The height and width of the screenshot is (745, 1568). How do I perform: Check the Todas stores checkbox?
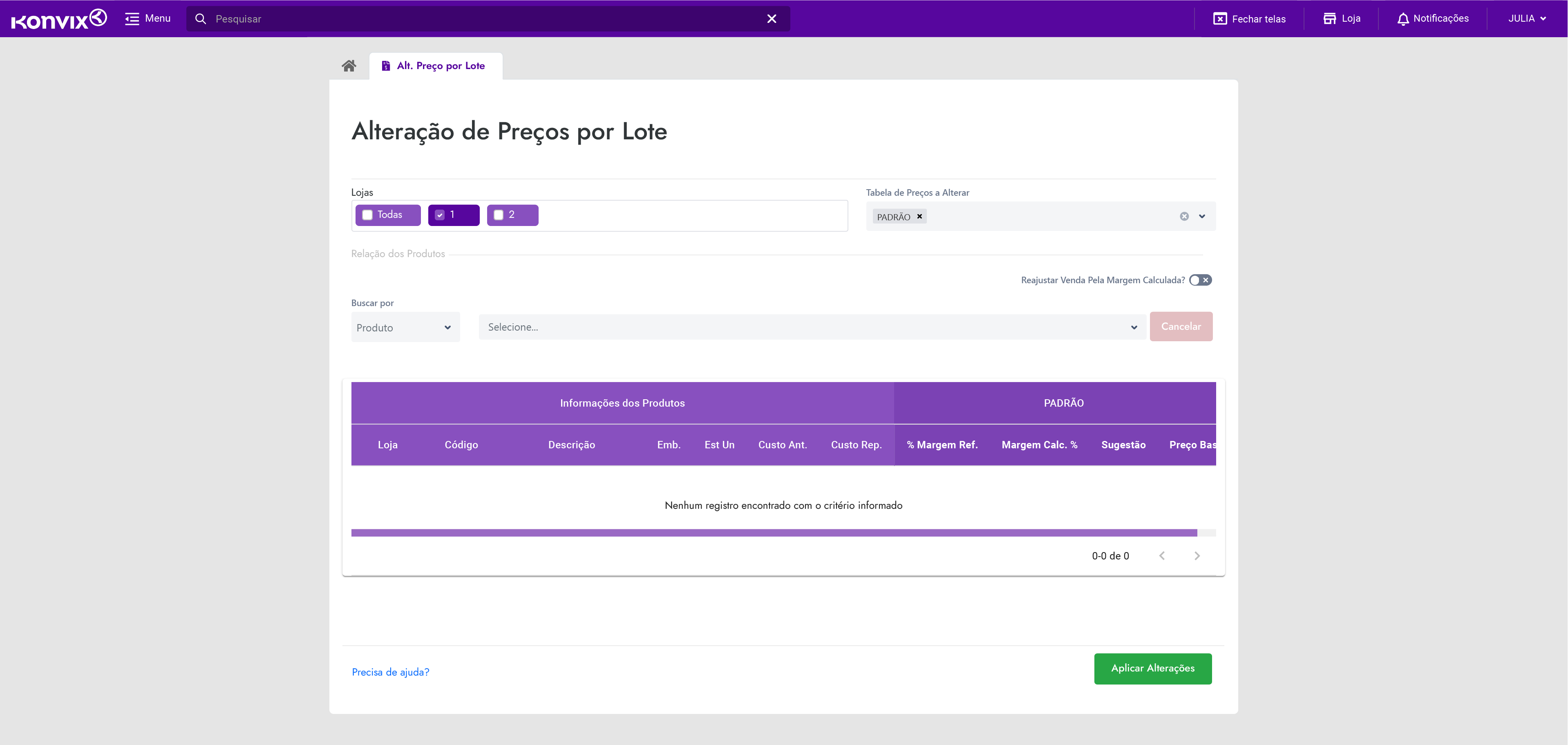[367, 215]
